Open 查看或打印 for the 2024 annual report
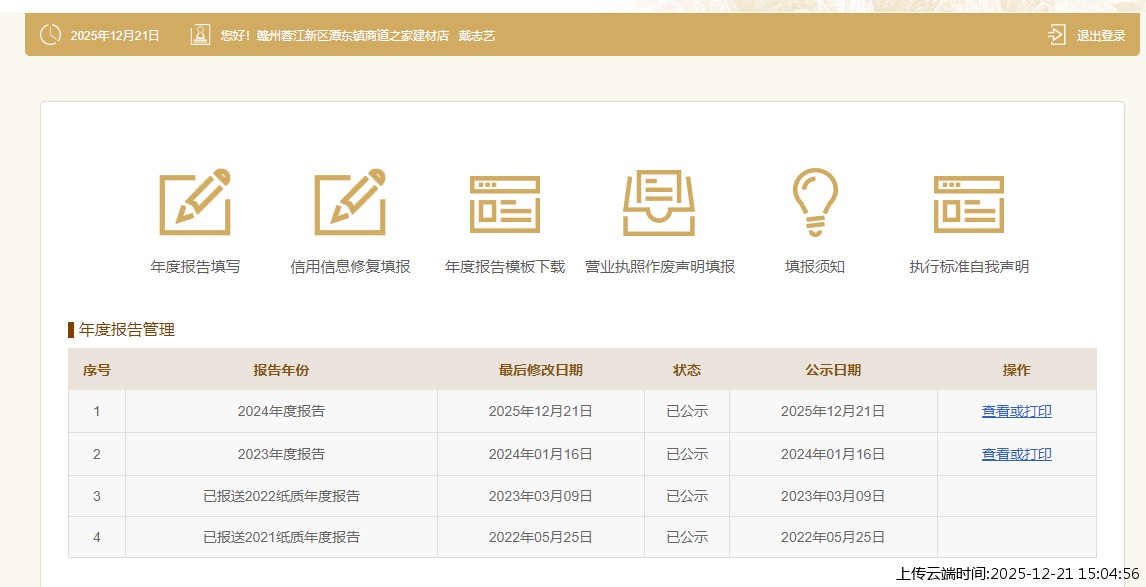1146x587 pixels. pos(1016,411)
